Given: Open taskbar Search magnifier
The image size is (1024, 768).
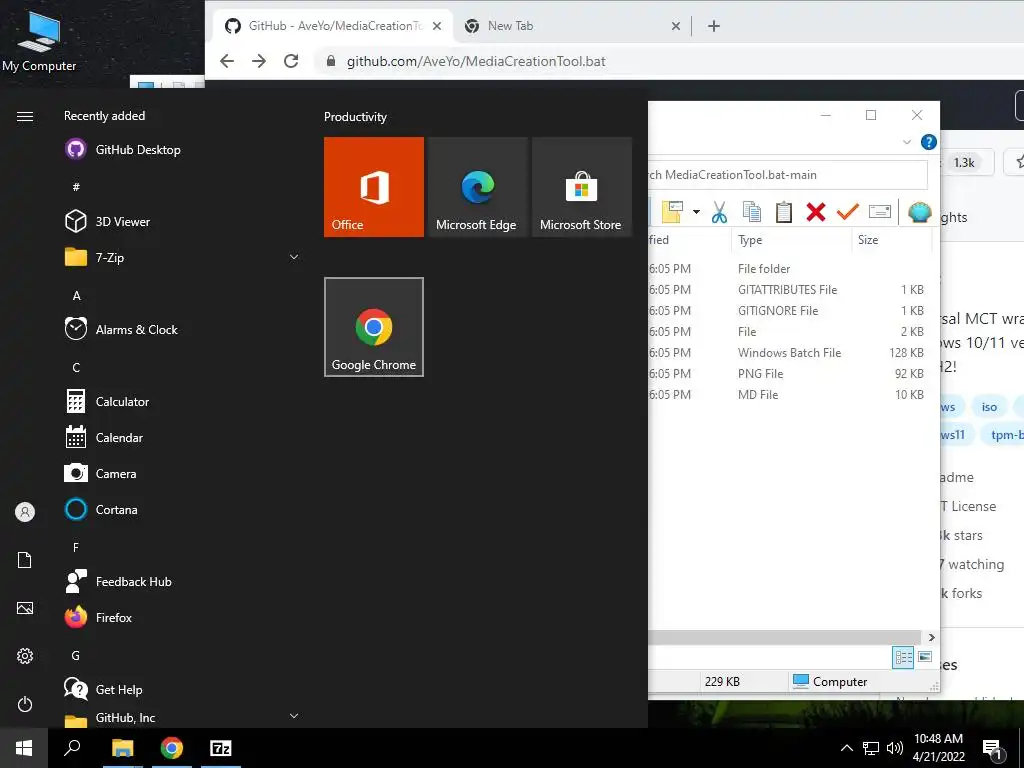Looking at the screenshot, I should (72, 748).
